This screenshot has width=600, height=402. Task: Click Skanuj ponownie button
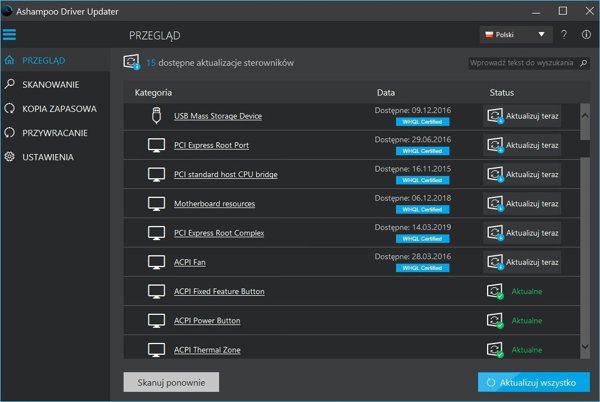171,382
